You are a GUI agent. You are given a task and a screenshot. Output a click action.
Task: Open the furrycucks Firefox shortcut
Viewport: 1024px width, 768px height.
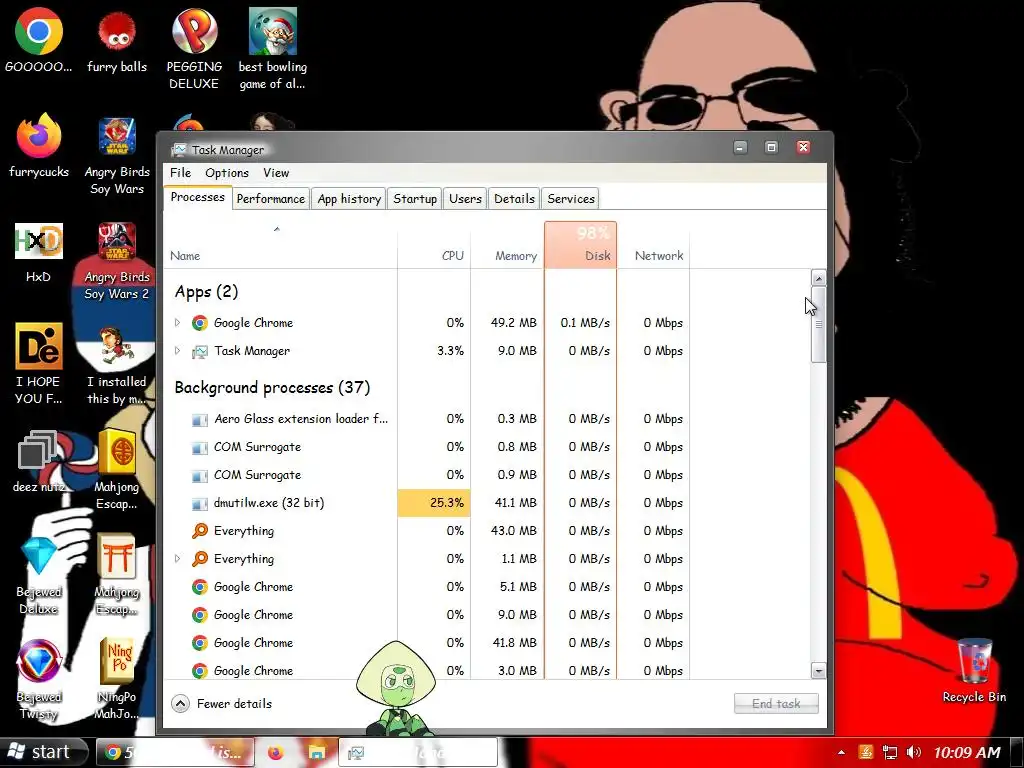39,146
